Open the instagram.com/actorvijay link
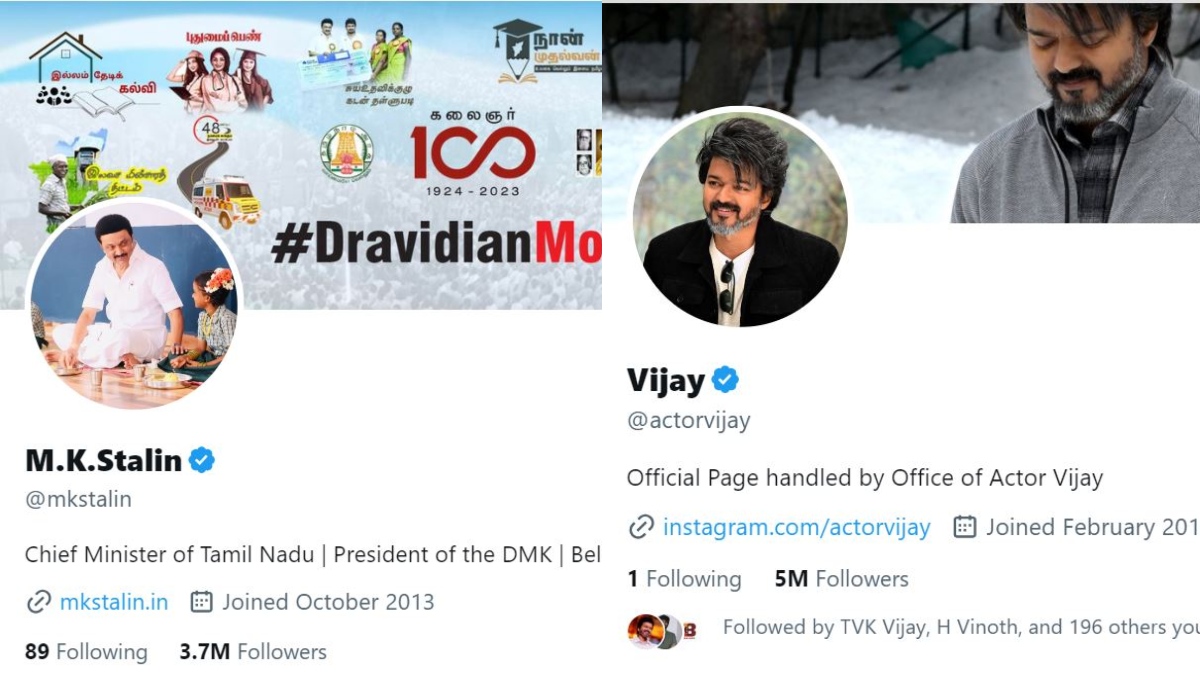This screenshot has height=675, width=1200. pyautogui.click(x=796, y=527)
